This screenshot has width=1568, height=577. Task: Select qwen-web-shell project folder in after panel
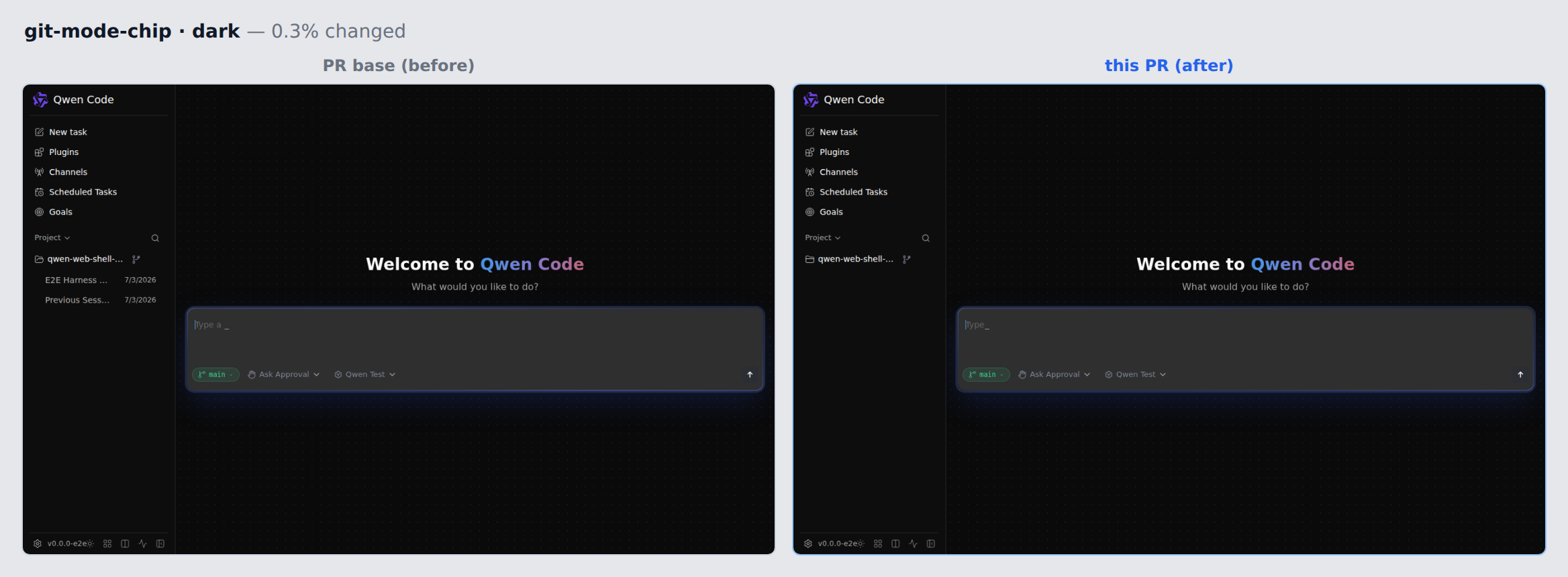pos(850,259)
